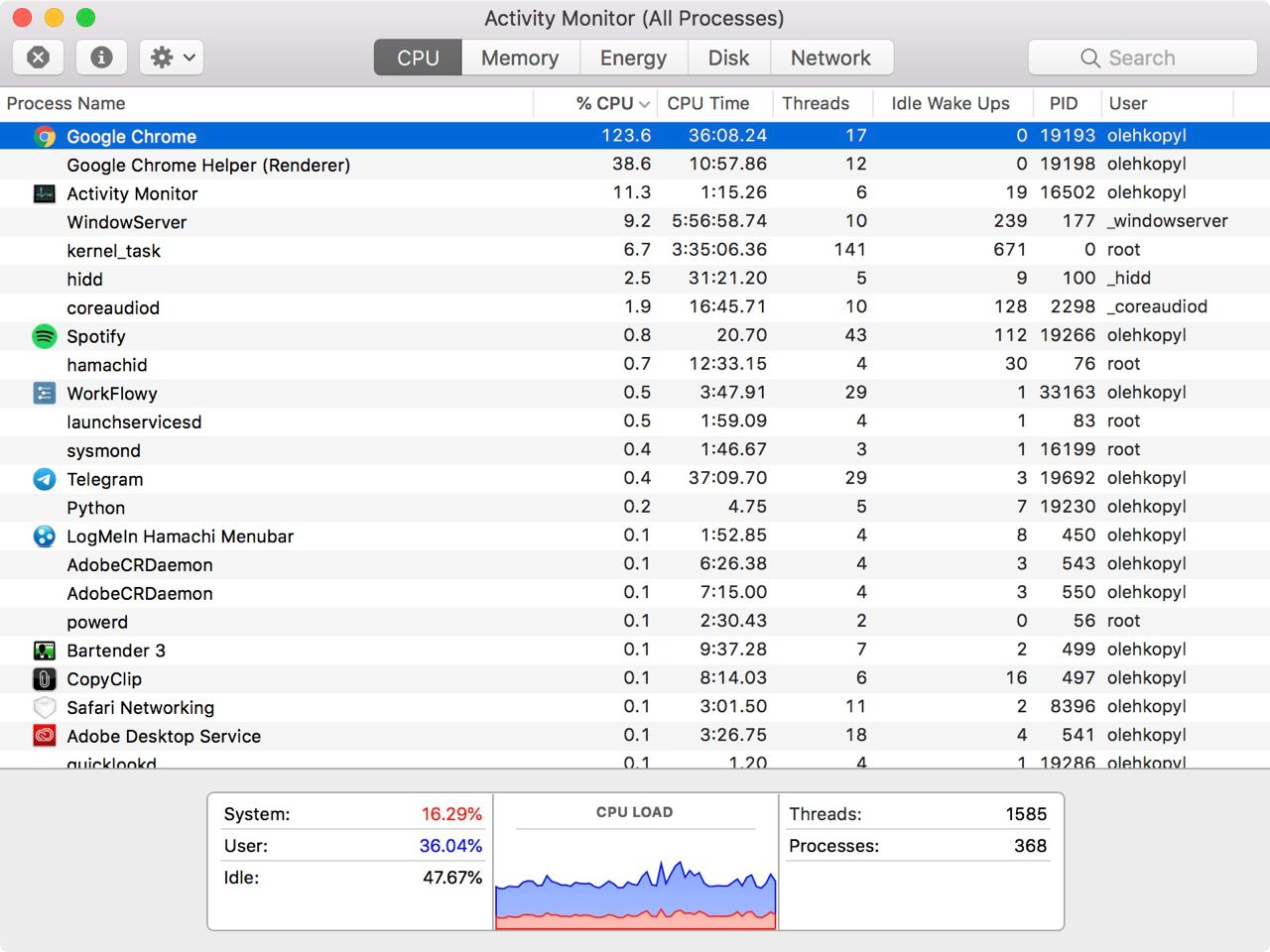Image resolution: width=1270 pixels, height=952 pixels.
Task: Sort by the Process Name column
Action: pos(266,103)
